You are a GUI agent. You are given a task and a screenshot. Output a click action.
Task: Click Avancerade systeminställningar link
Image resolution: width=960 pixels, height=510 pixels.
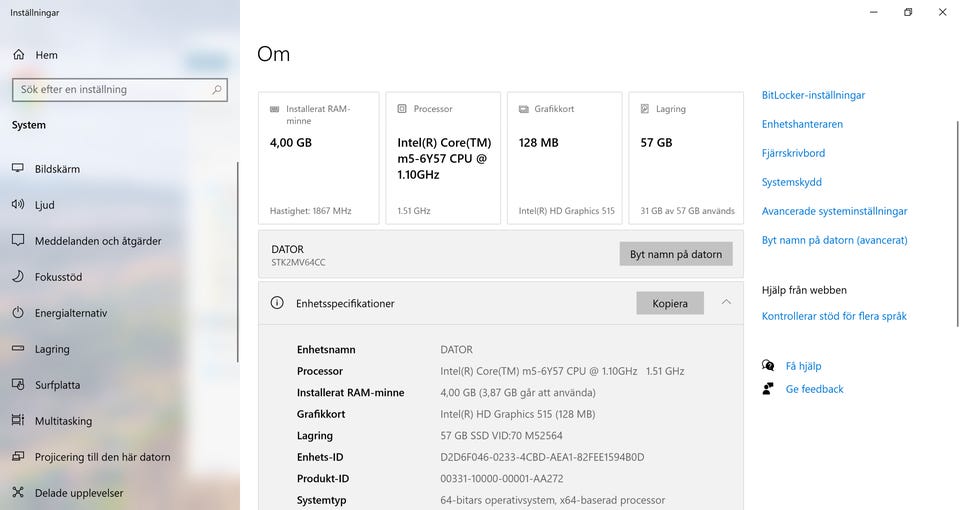(834, 211)
